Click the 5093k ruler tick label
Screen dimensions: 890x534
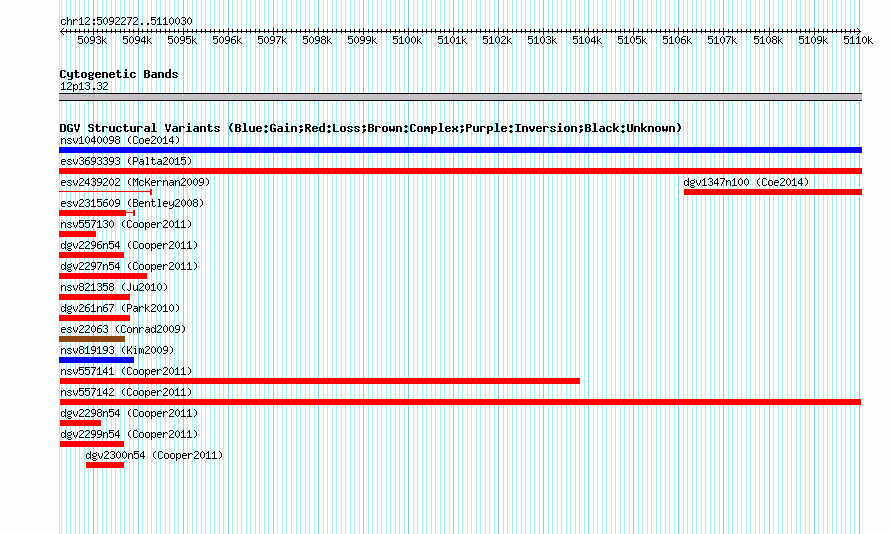click(x=92, y=40)
